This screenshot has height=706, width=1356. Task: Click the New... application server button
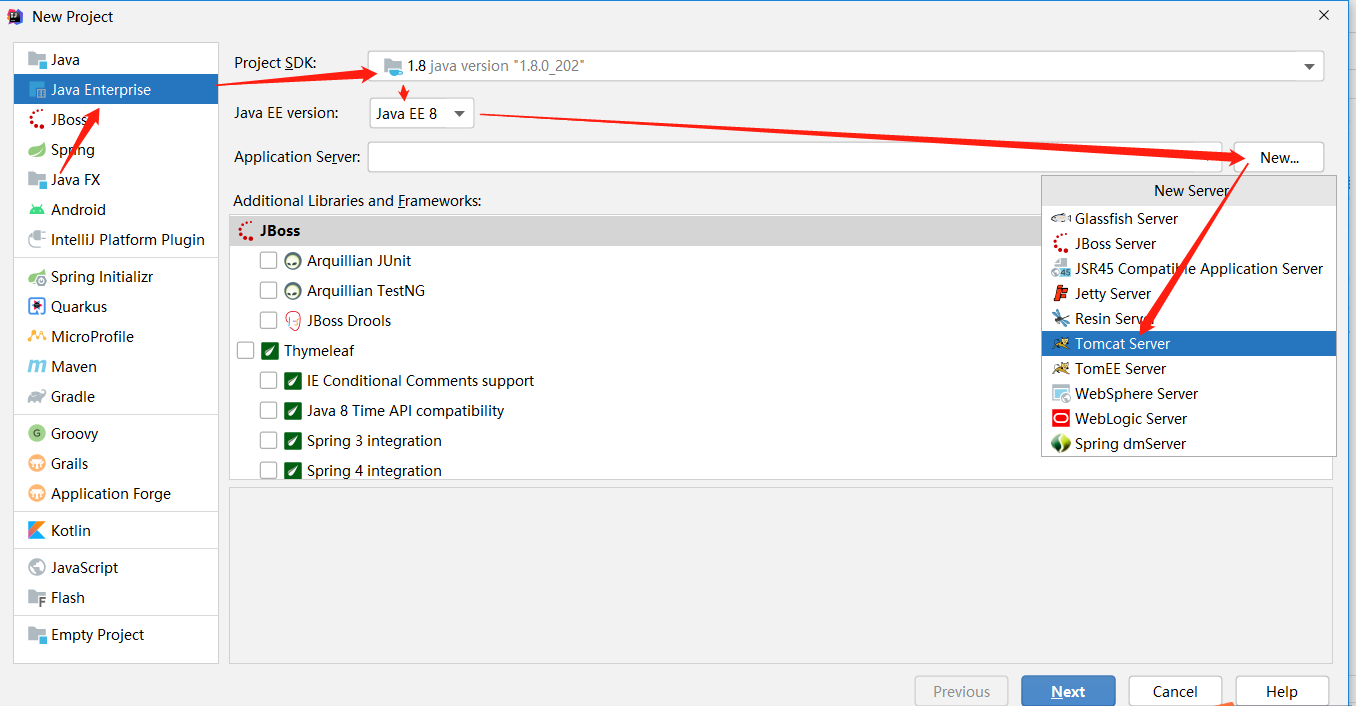tap(1279, 157)
